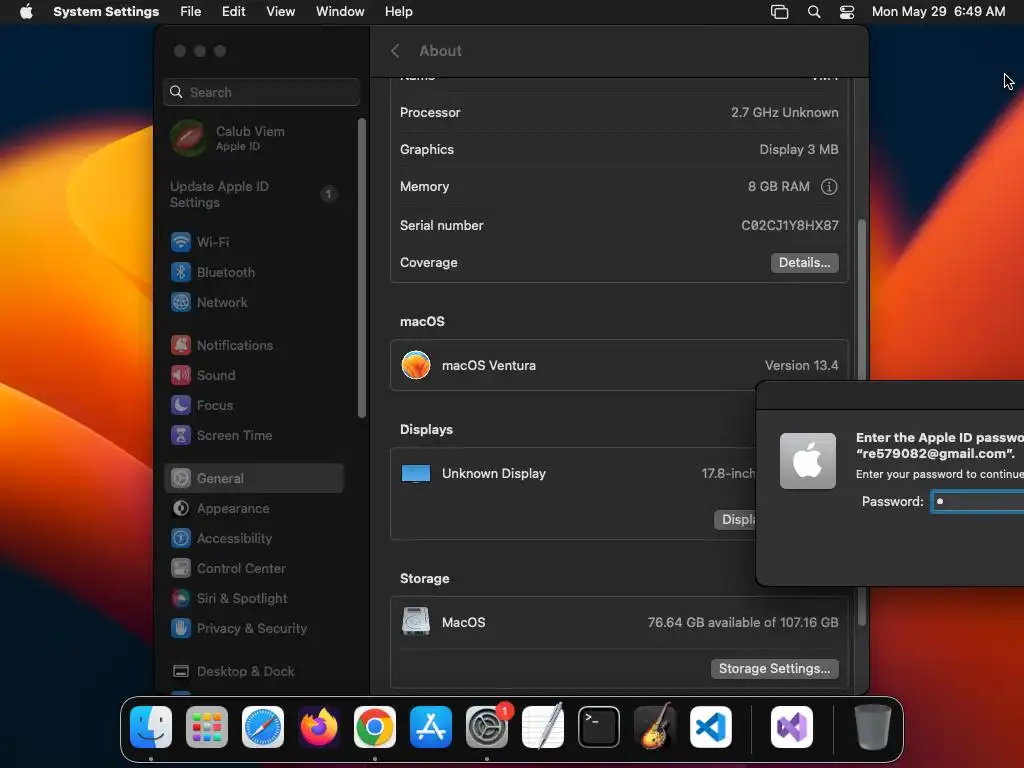Open the Window menu
Viewport: 1024px width, 768px height.
tap(340, 12)
